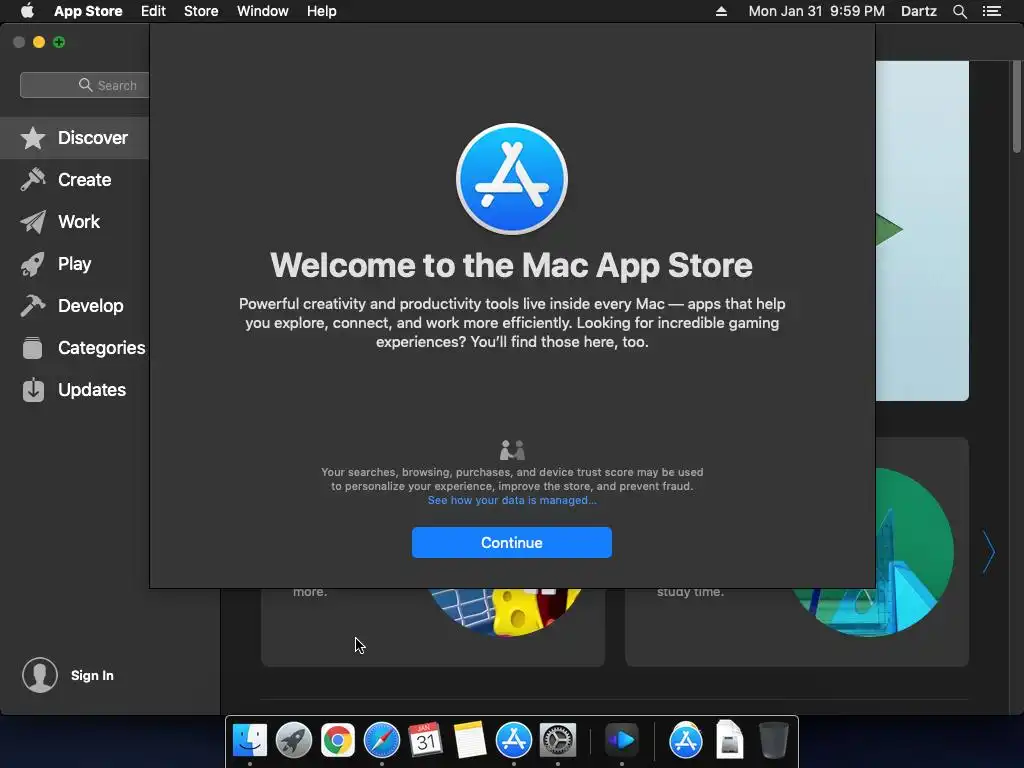This screenshot has width=1024, height=768.
Task: Click the date and time in menu bar
Action: coord(816,11)
